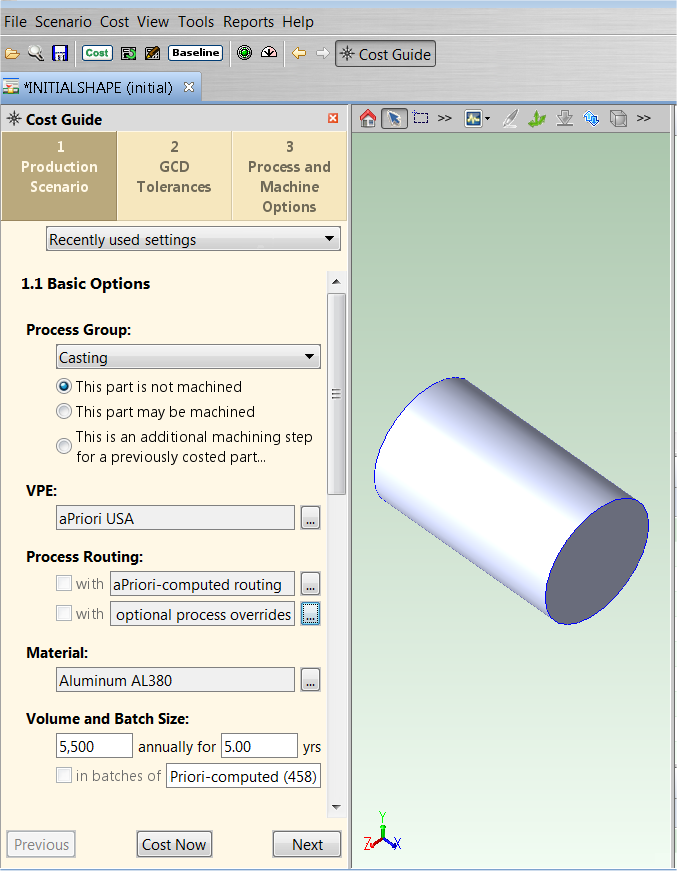Click the home view icon in viewer

pyautogui.click(x=368, y=119)
